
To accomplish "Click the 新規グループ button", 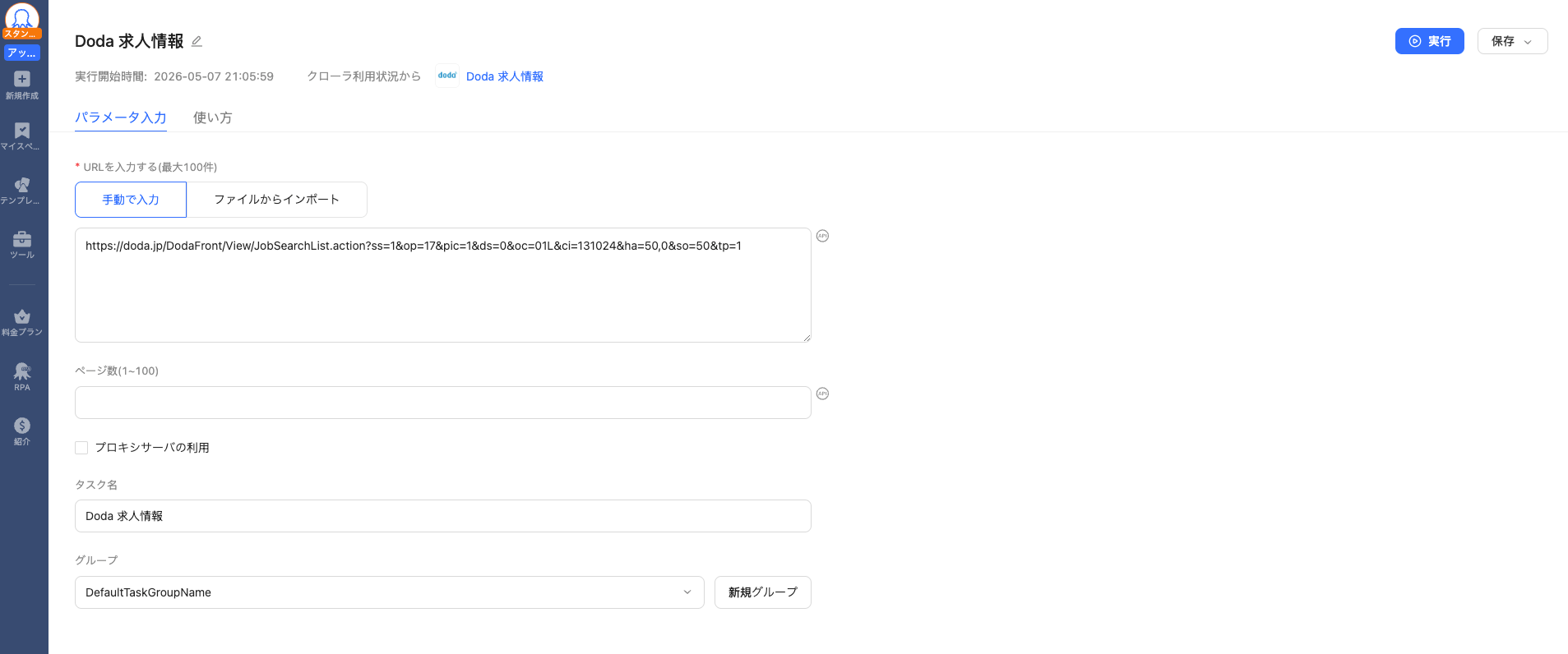I will pyautogui.click(x=763, y=592).
